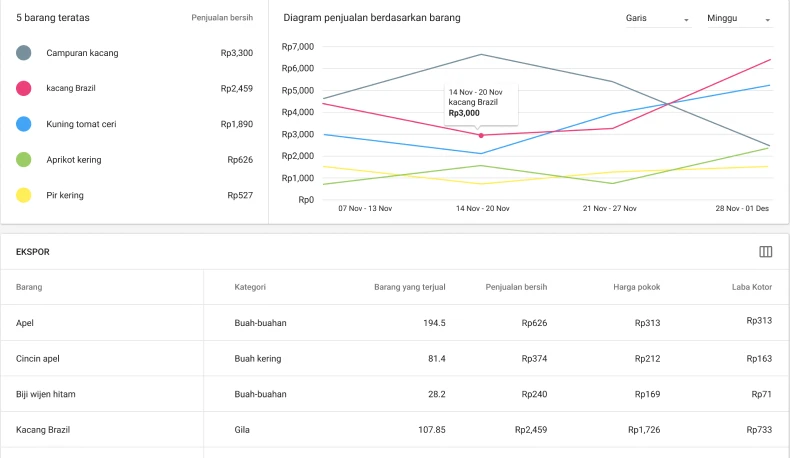Select the Kacang Brazil table row

(394, 430)
